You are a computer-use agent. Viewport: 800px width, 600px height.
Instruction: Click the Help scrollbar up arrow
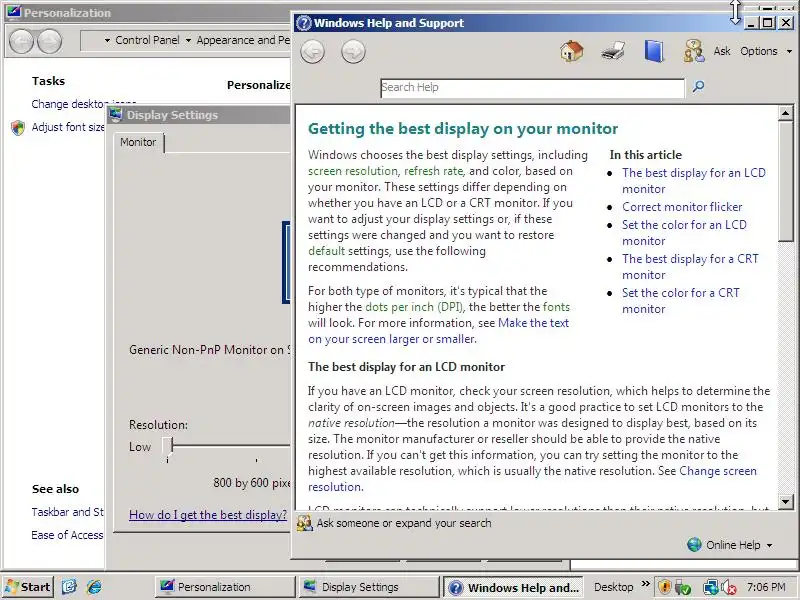click(785, 113)
